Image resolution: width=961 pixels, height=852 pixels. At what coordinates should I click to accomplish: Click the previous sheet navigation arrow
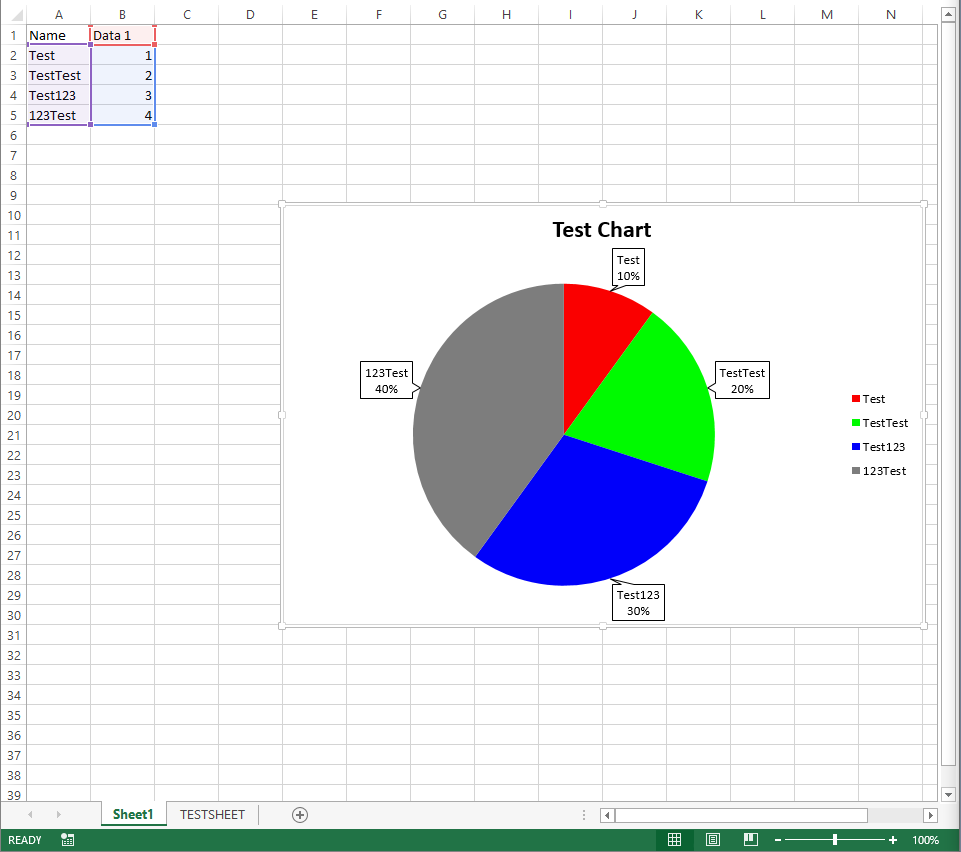(30, 815)
